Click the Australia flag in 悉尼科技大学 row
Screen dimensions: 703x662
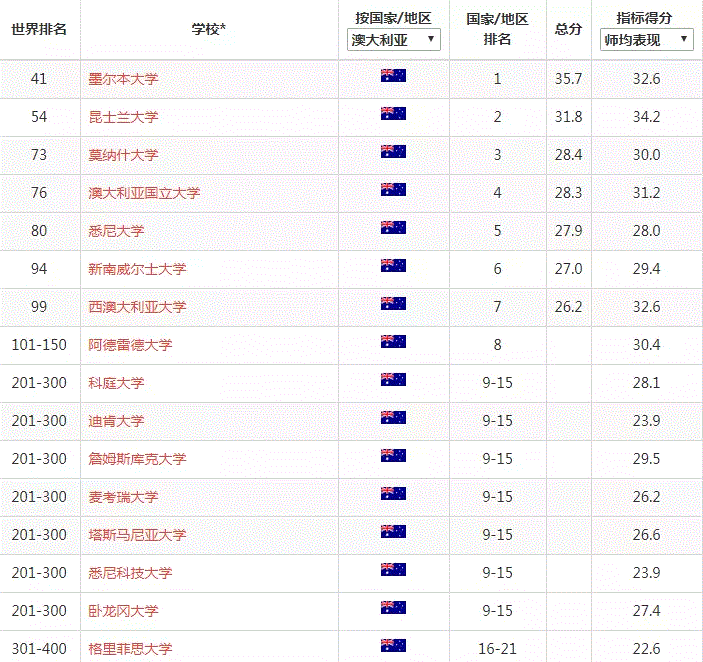pyautogui.click(x=393, y=569)
